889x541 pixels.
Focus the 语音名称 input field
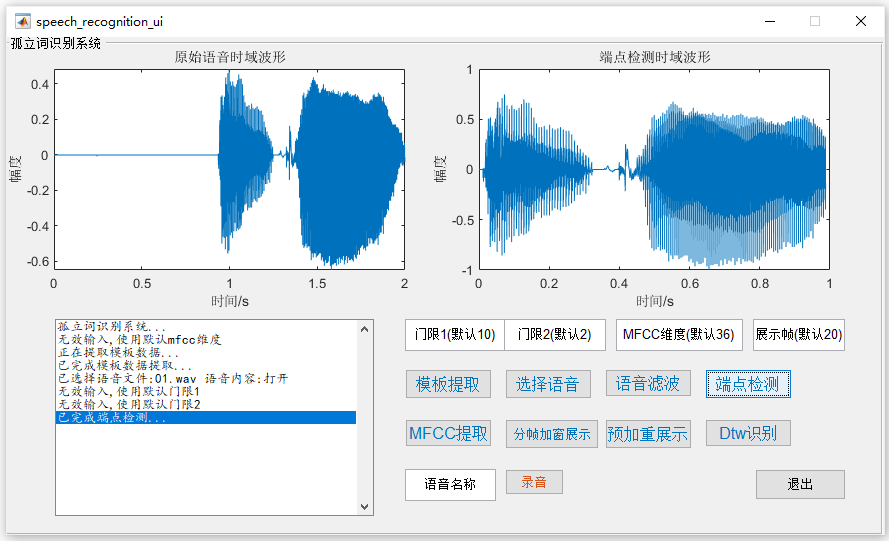click(450, 484)
